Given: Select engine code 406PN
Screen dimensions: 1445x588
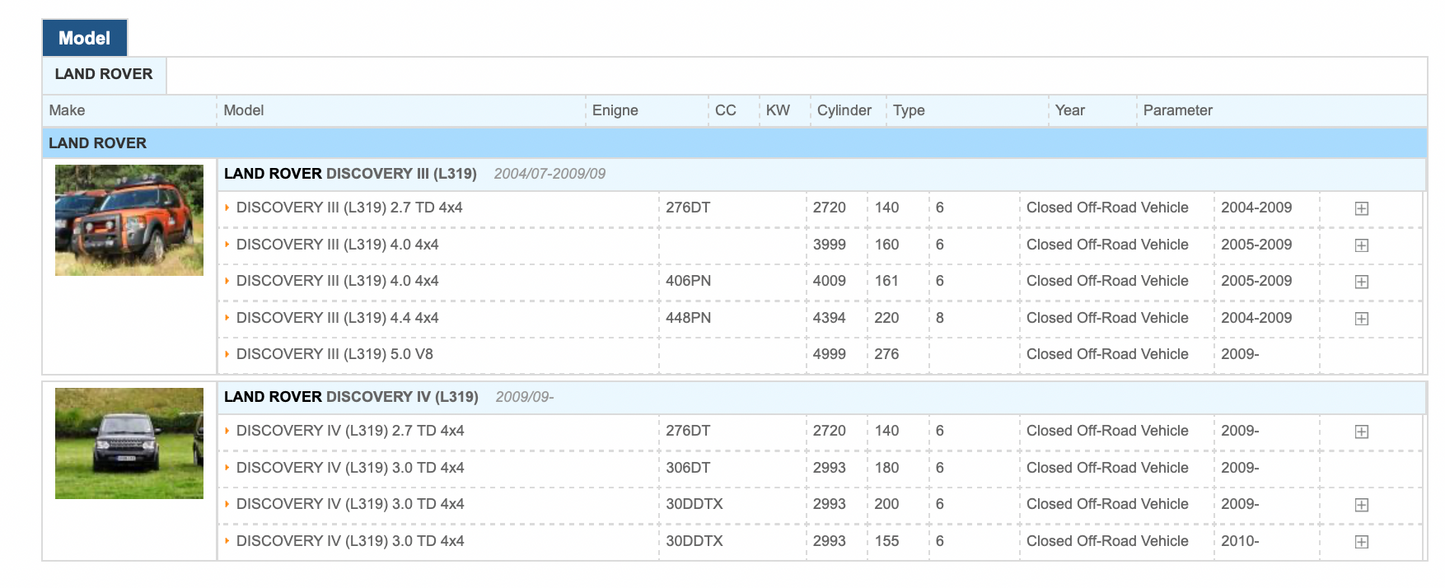Looking at the screenshot, I should click(688, 281).
